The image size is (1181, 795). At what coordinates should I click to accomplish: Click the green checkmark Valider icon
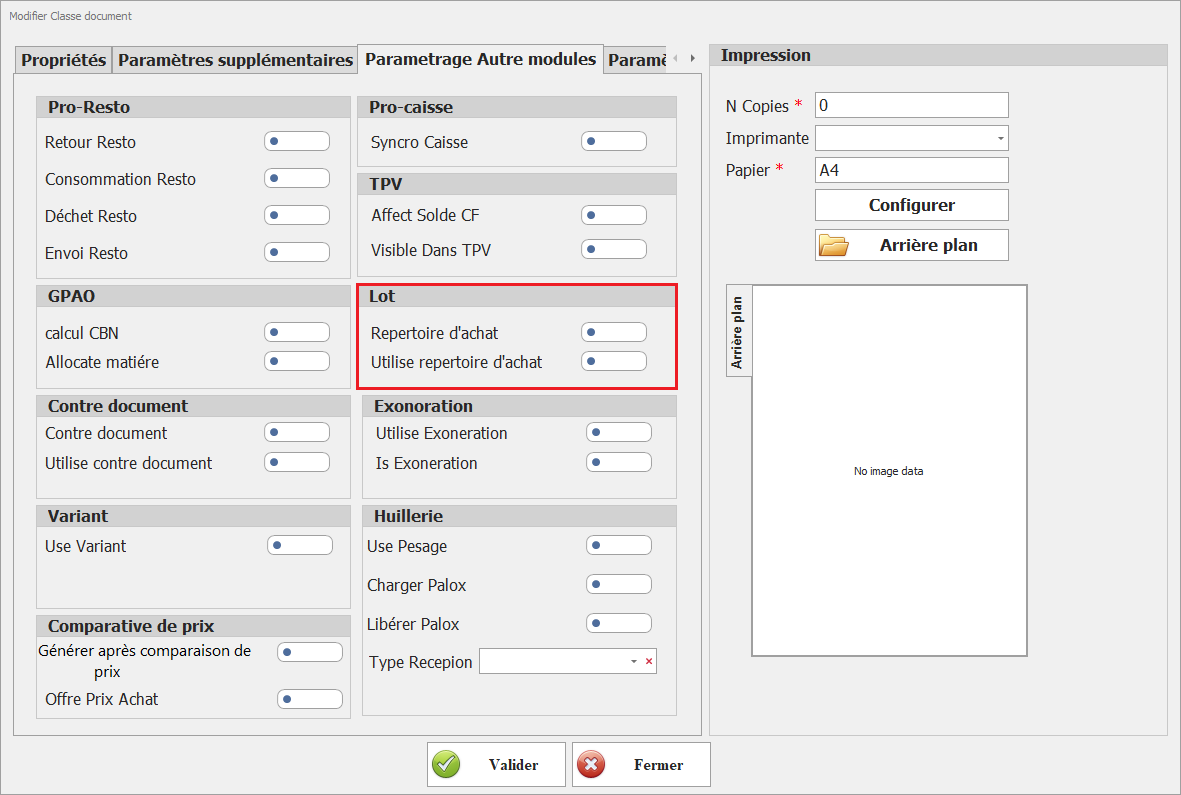coord(446,765)
